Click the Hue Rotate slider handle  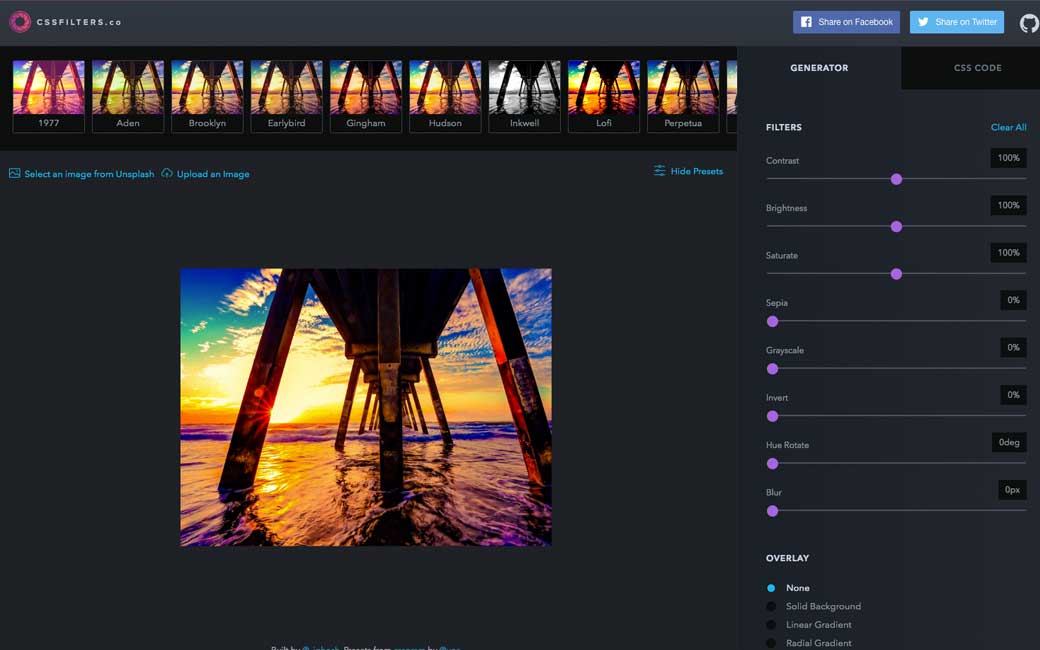pos(772,464)
